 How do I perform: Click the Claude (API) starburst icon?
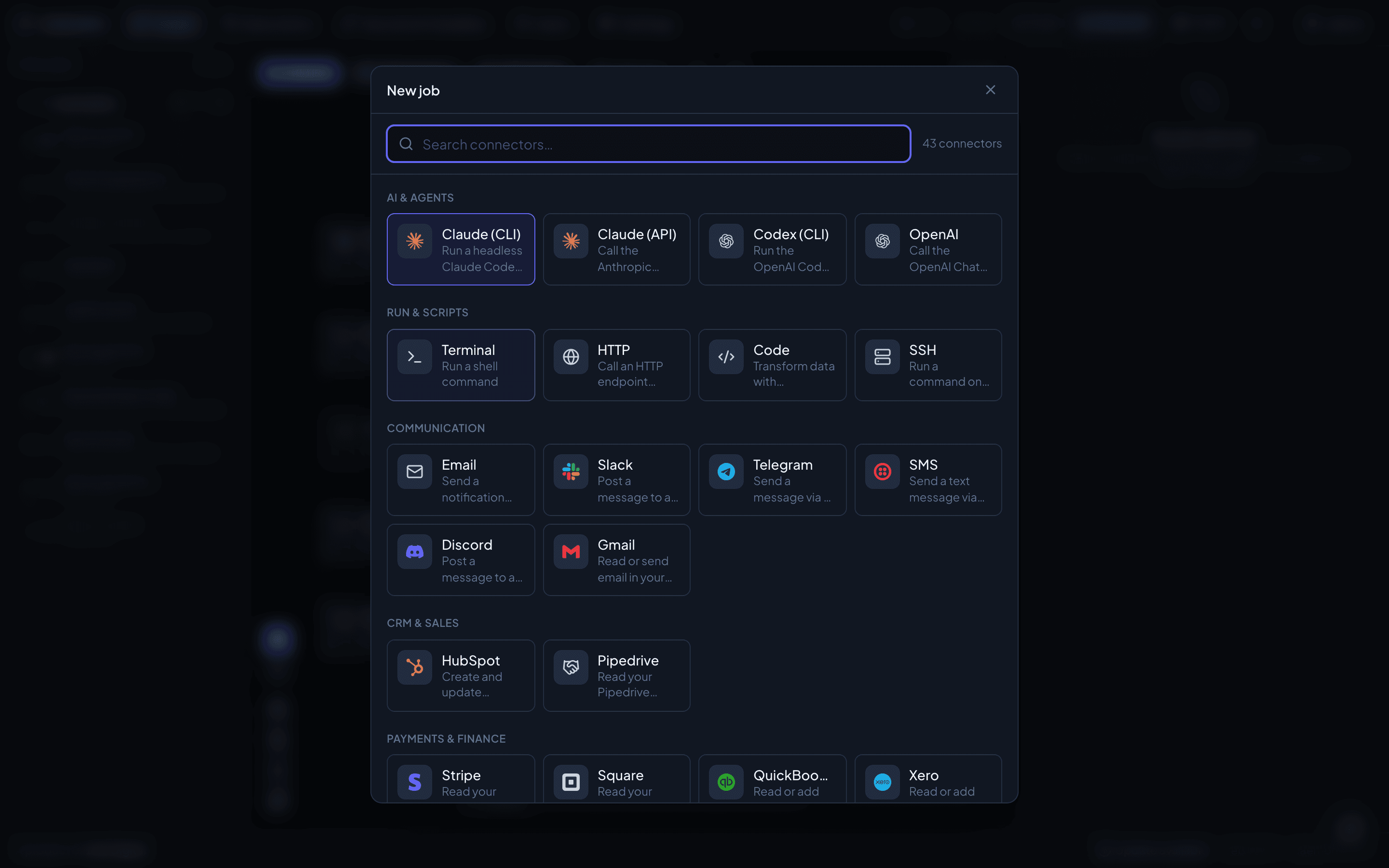pyautogui.click(x=571, y=241)
